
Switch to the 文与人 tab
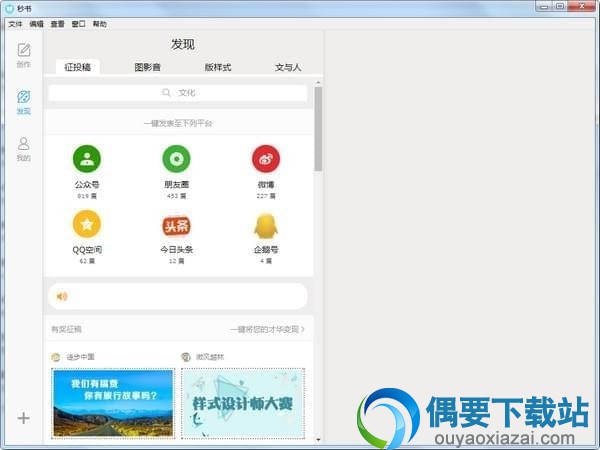coord(288,67)
